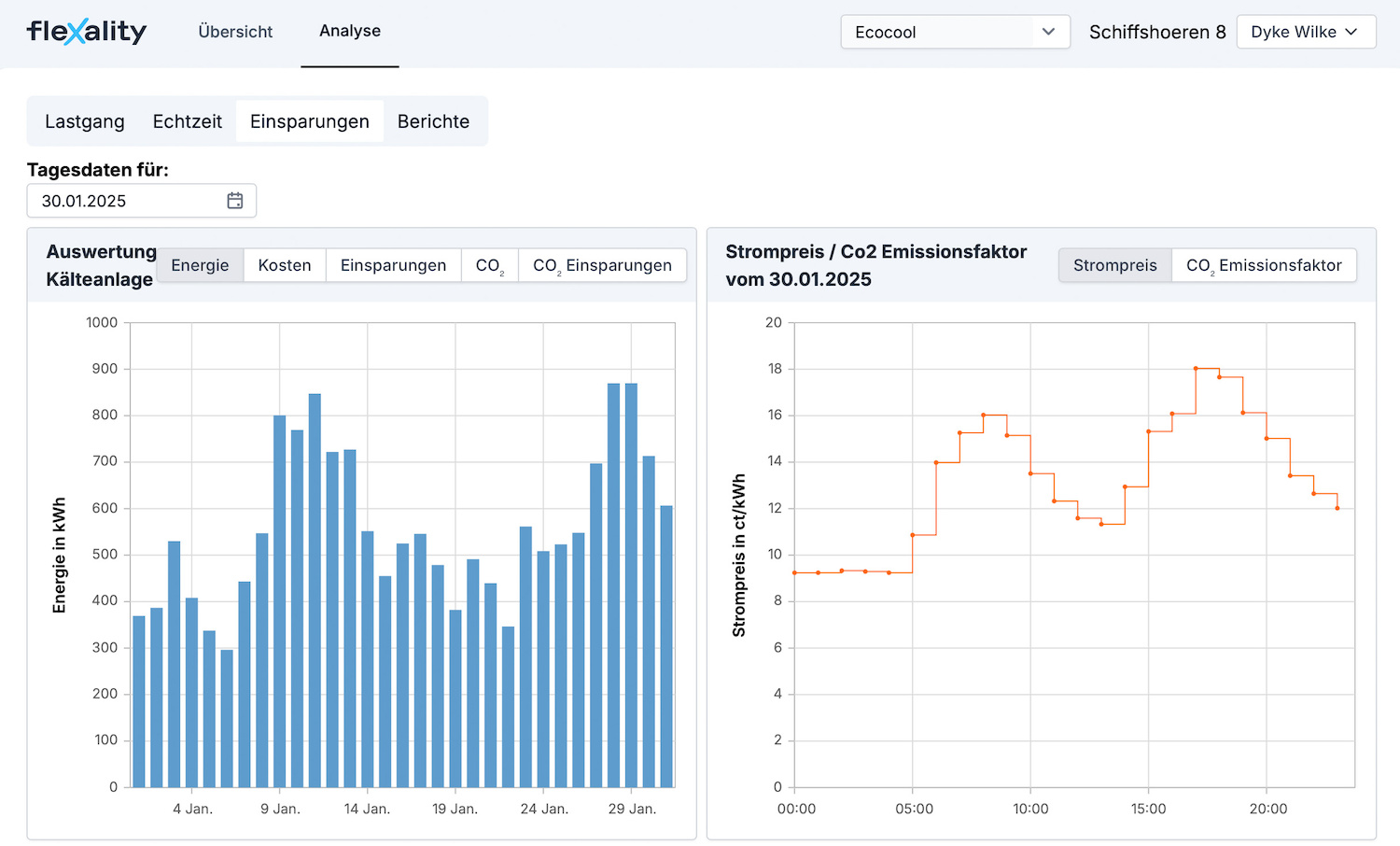Toggle the Energie chart view
The height and width of the screenshot is (846, 1400).
click(x=200, y=265)
